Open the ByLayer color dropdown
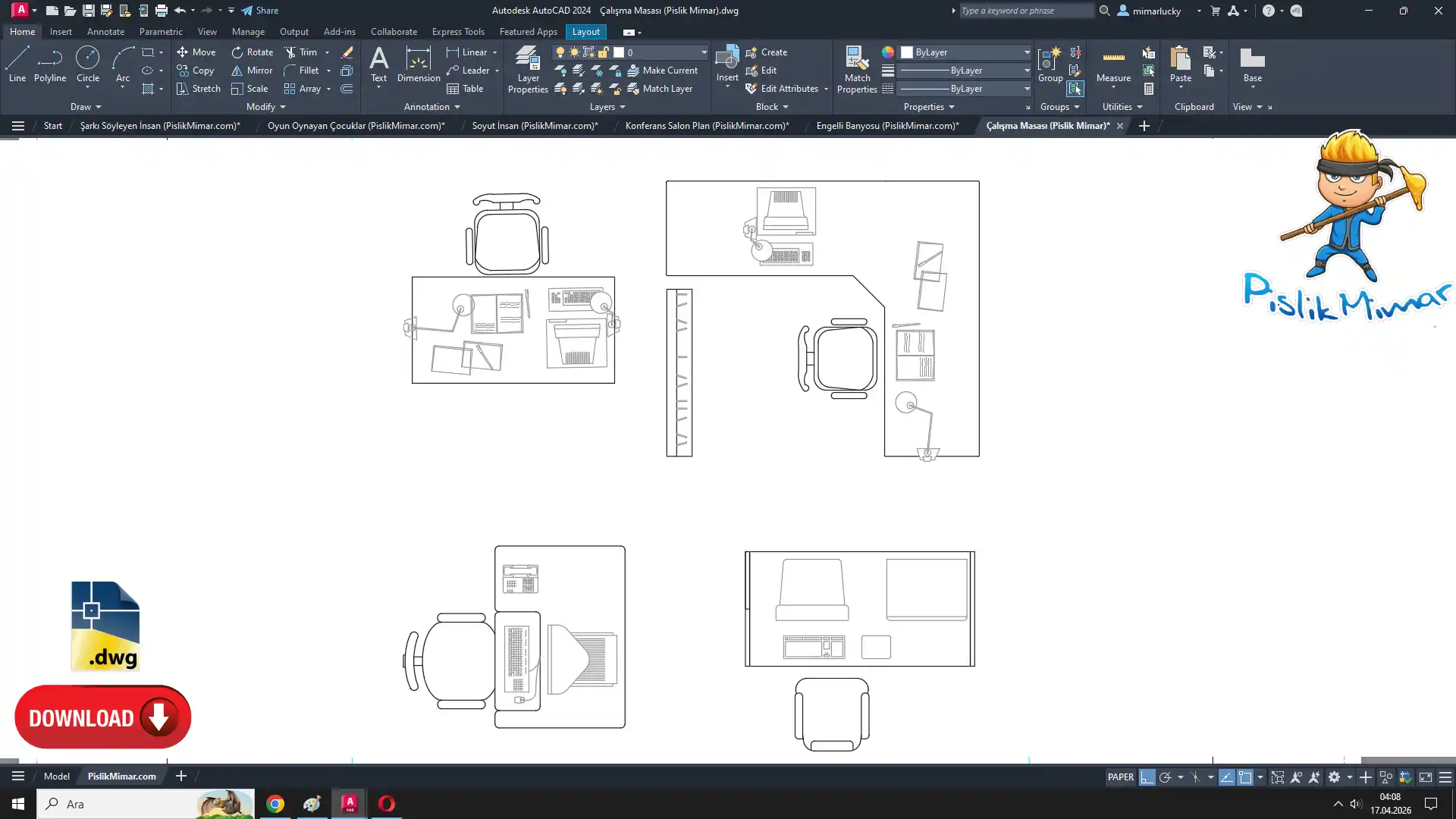Image resolution: width=1456 pixels, height=819 pixels. (1027, 52)
